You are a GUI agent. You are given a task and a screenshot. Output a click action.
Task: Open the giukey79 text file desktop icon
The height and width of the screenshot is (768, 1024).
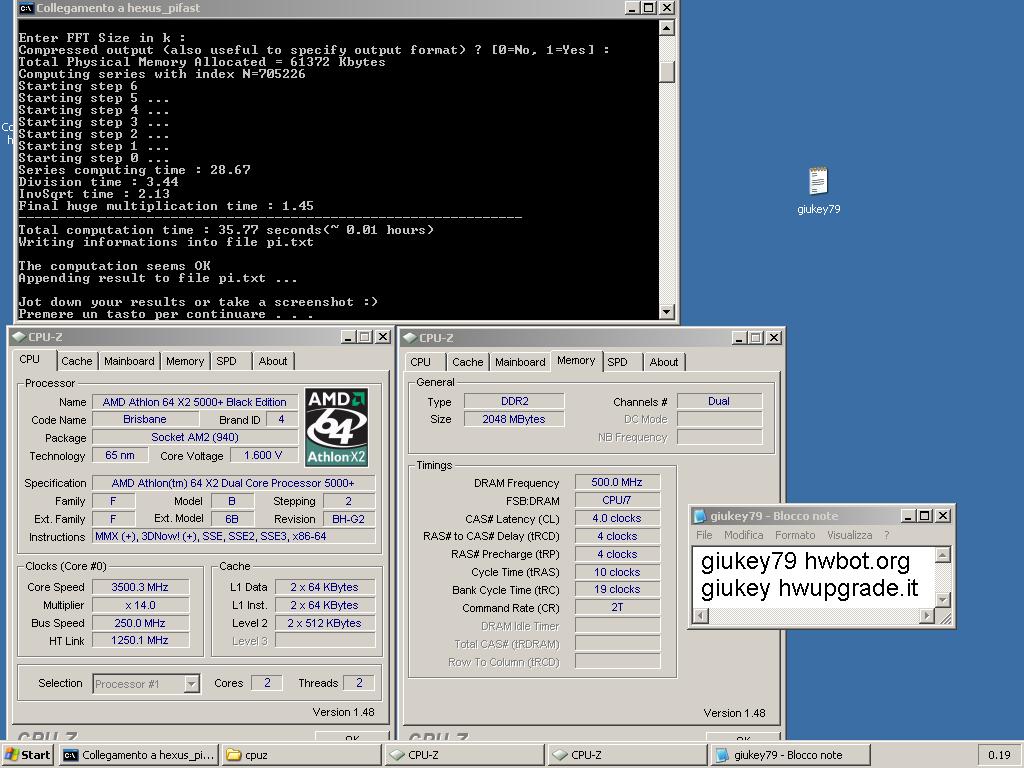(x=818, y=191)
